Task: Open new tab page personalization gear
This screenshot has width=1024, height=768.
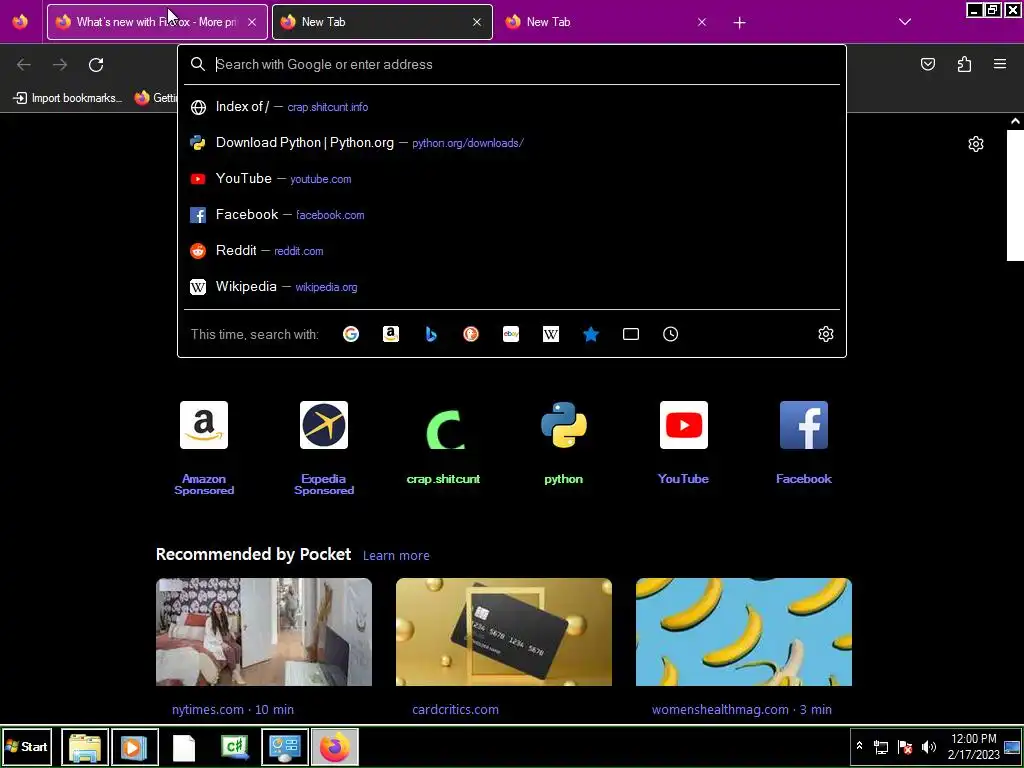Action: 976,144
